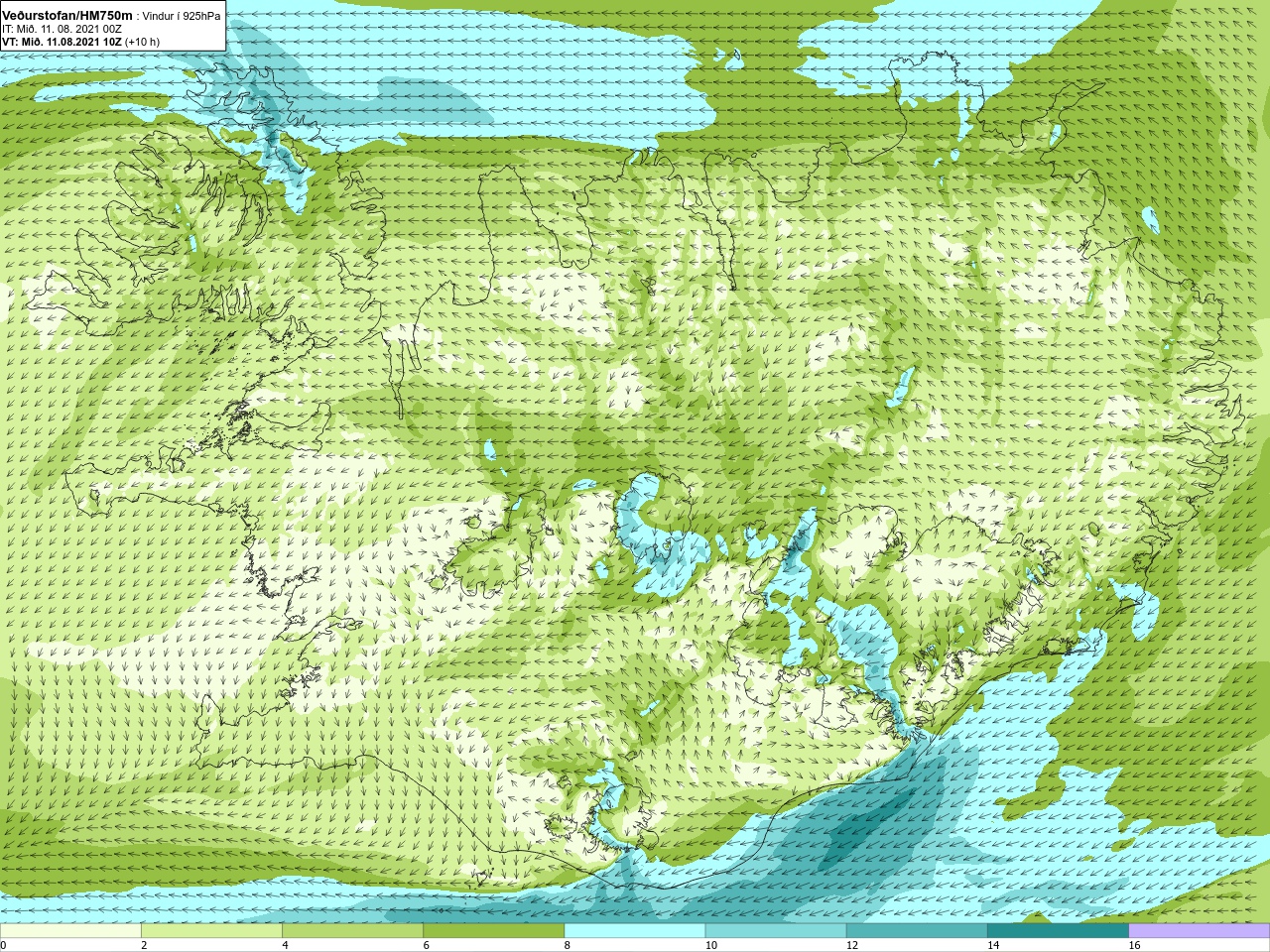Click the legend tick label "6"

click(426, 945)
